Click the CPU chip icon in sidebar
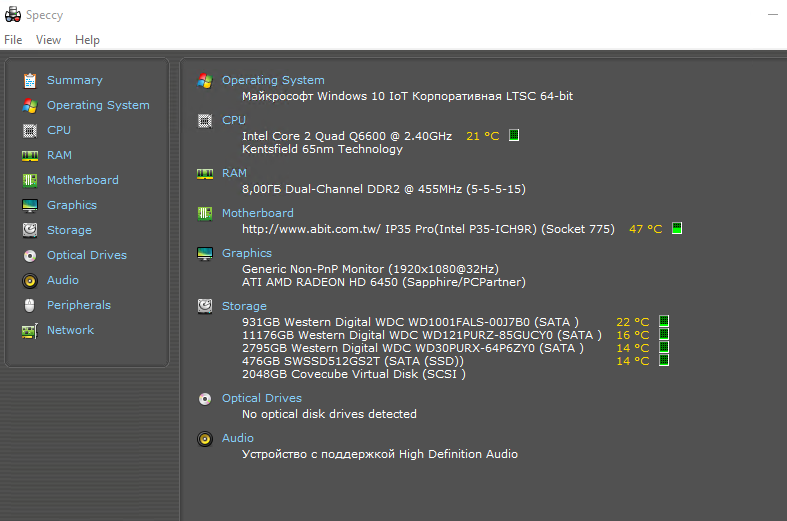 point(30,131)
